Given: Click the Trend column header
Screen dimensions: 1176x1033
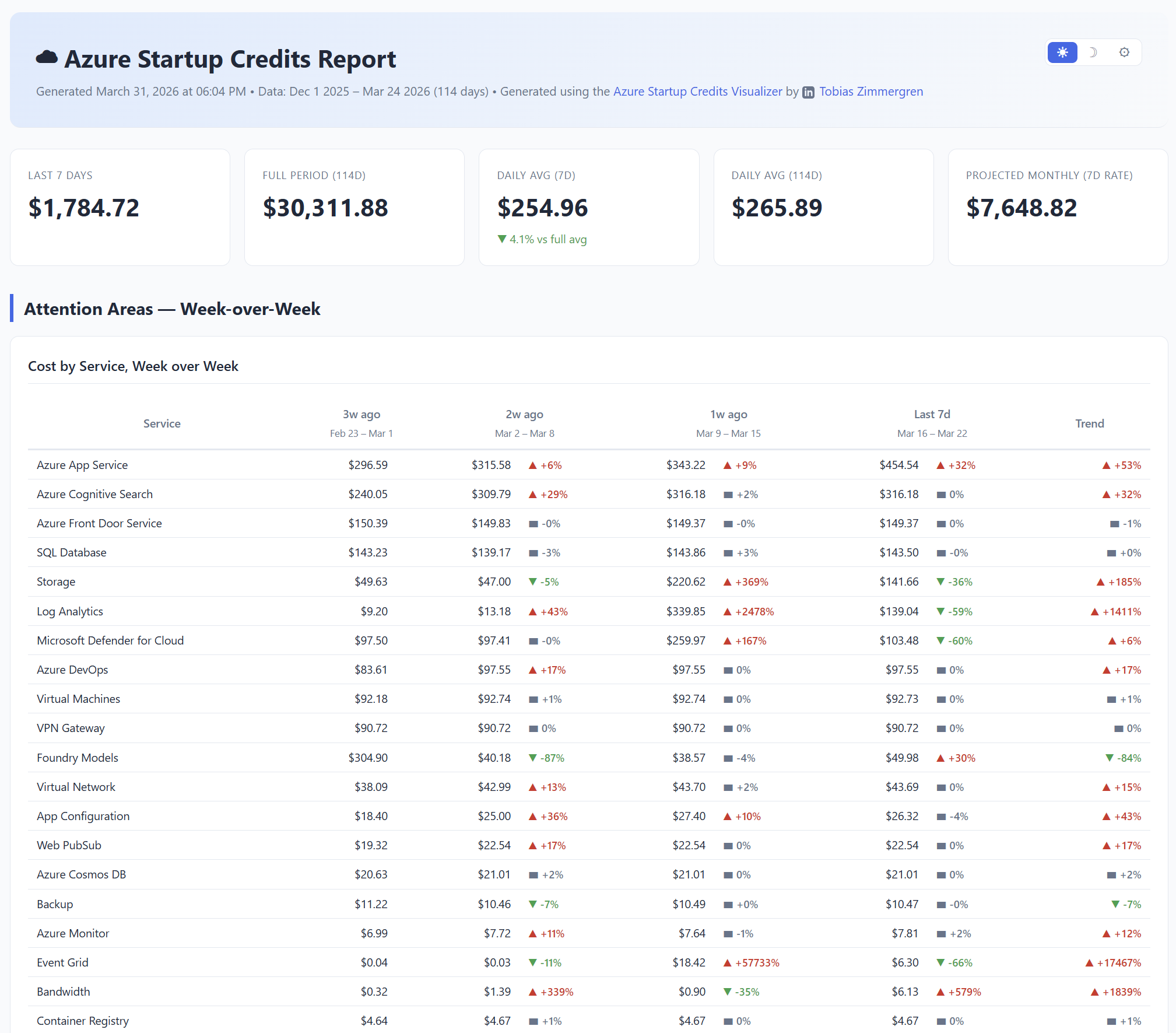Looking at the screenshot, I should point(1090,423).
